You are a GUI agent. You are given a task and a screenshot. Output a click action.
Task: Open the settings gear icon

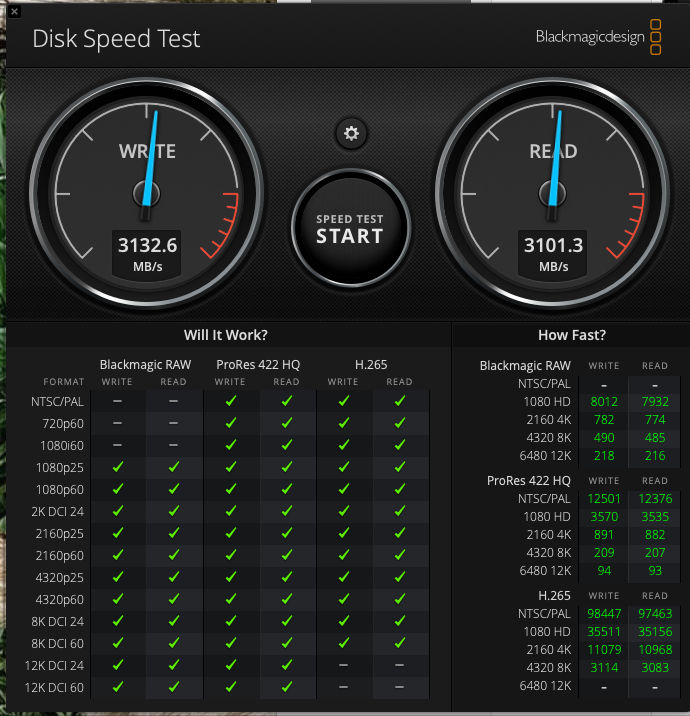click(x=351, y=134)
